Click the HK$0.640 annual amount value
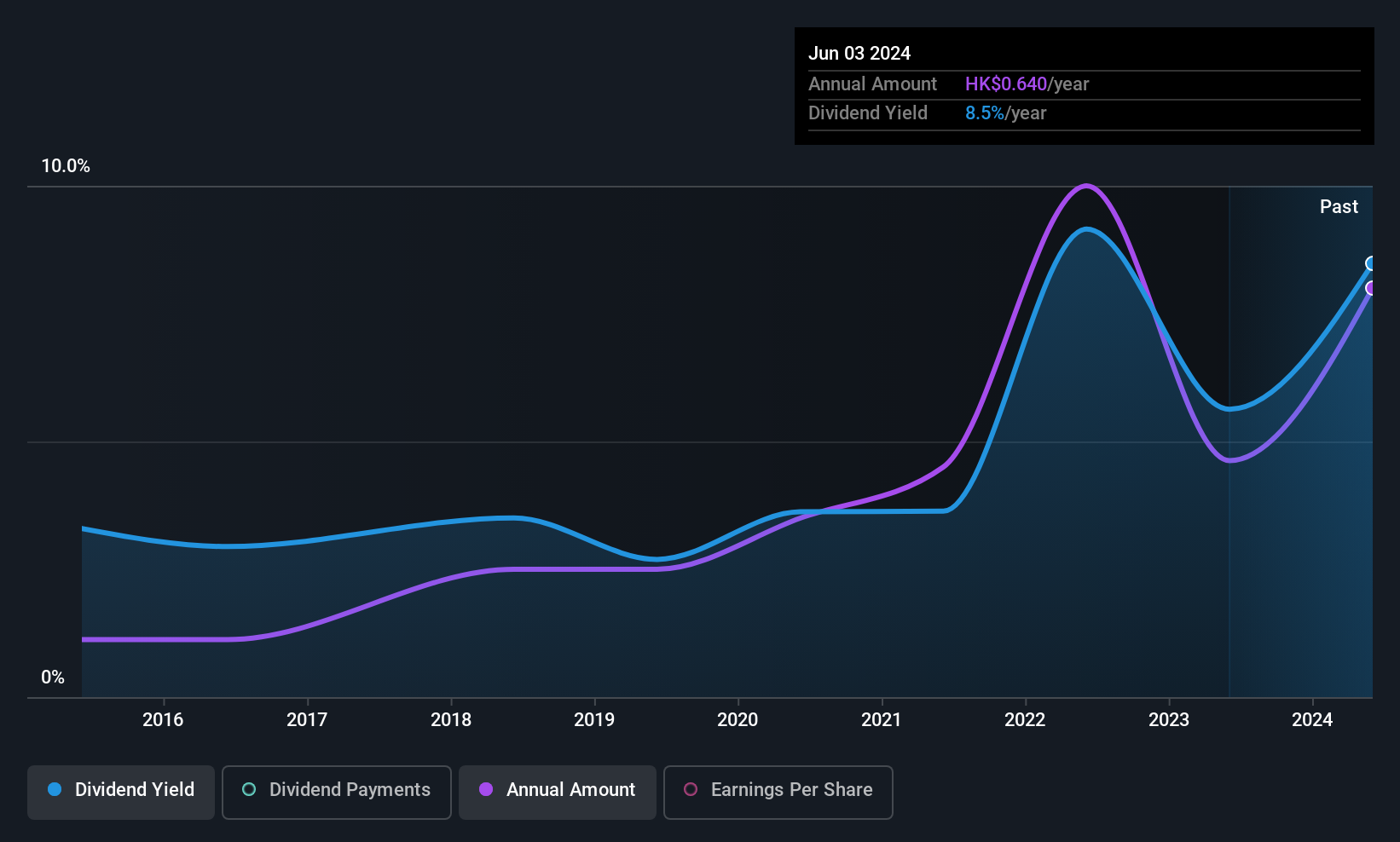 (x=1006, y=84)
